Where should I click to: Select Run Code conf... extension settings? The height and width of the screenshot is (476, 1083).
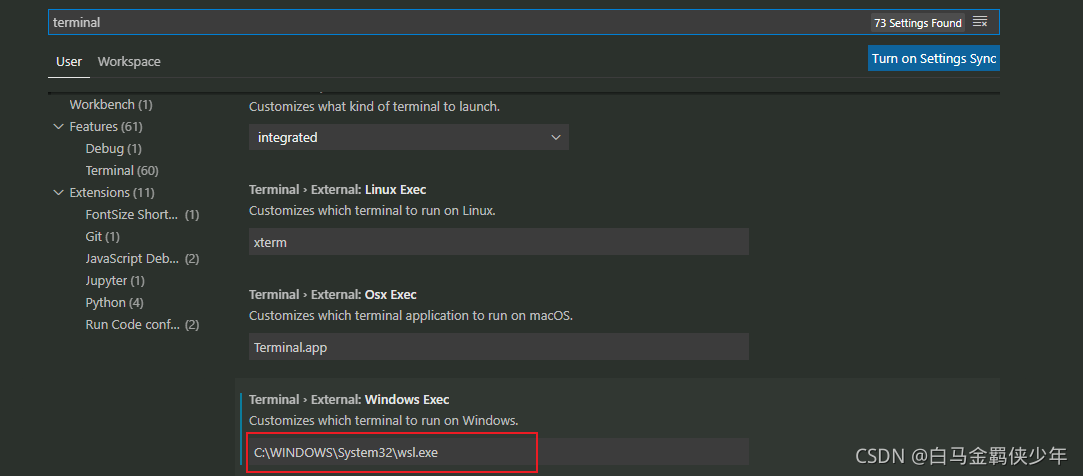pyautogui.click(x=142, y=325)
